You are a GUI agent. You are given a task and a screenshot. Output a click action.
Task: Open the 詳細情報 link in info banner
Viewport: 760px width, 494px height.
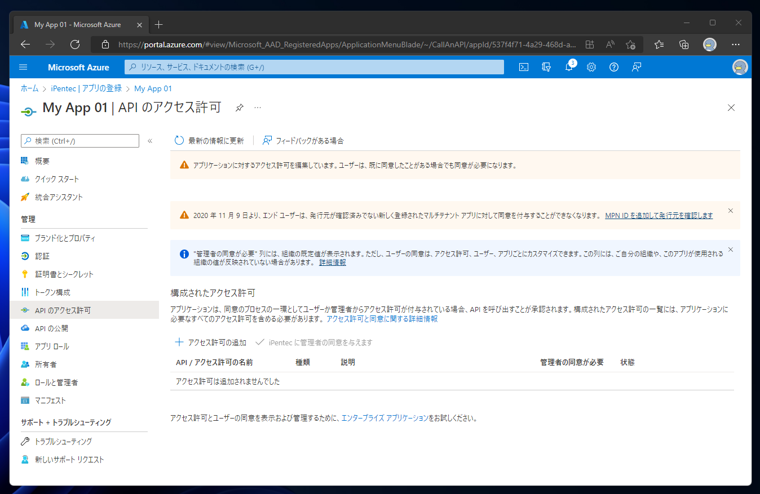(x=332, y=262)
